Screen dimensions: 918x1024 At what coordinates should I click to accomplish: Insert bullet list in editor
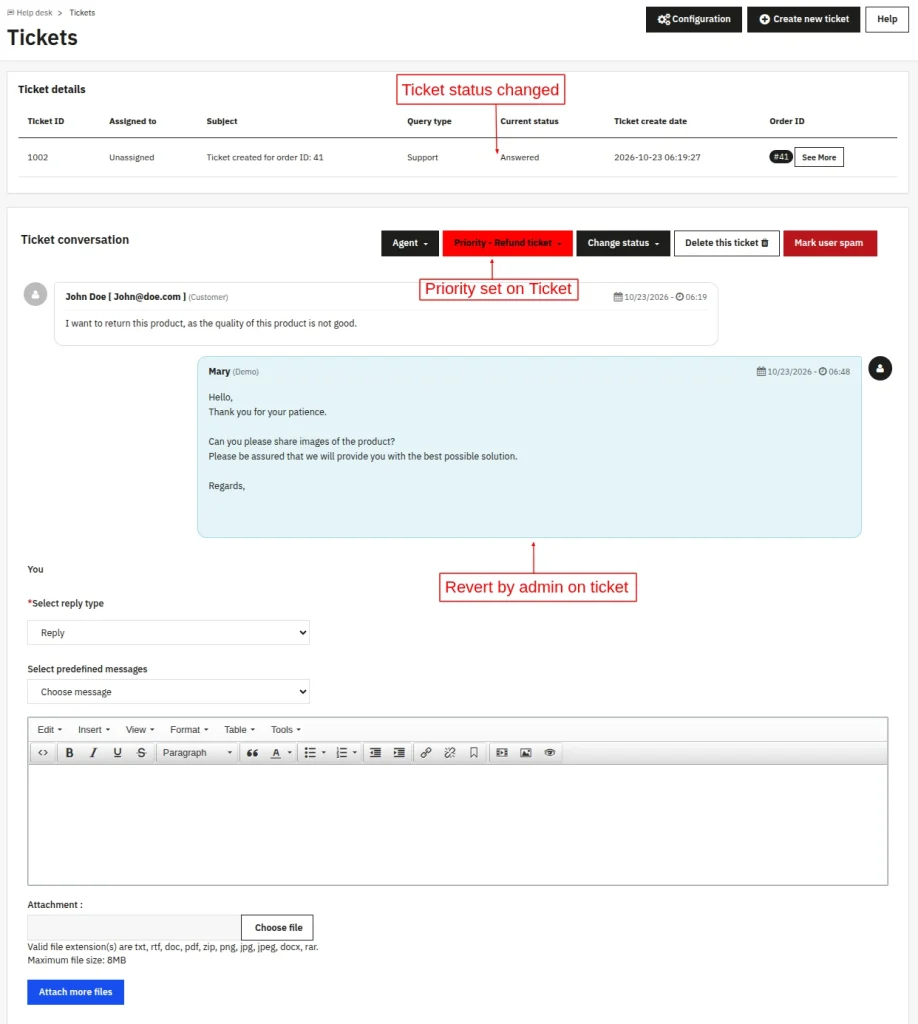click(310, 752)
